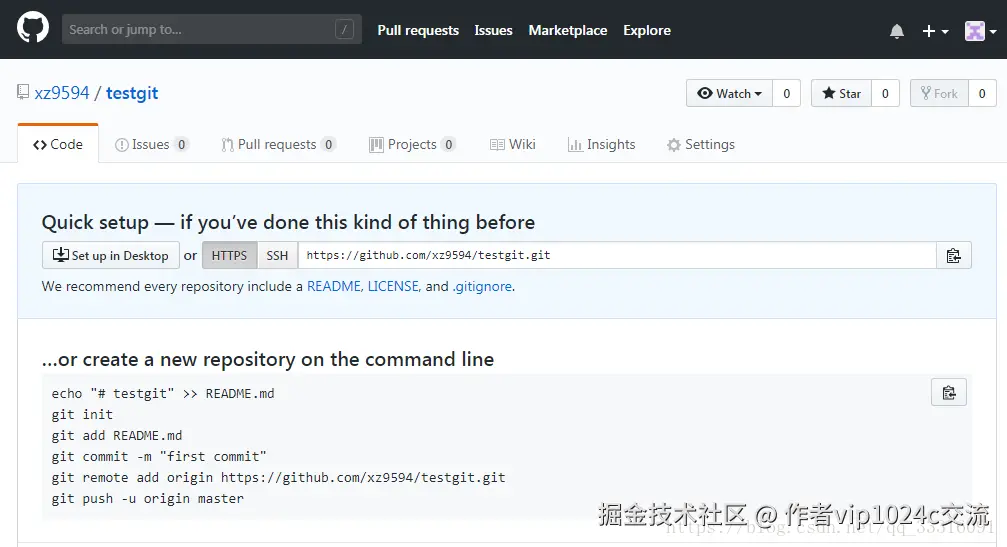1007x547 pixels.
Task: Open the xz9594 owner profile link
Action: pos(62,93)
